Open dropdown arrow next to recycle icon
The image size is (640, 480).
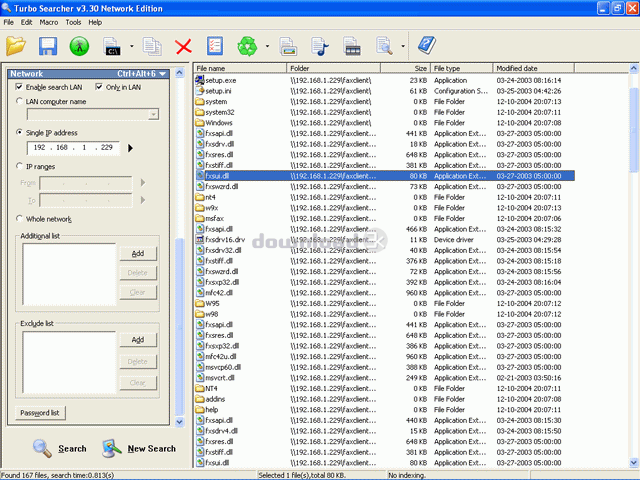[267, 46]
